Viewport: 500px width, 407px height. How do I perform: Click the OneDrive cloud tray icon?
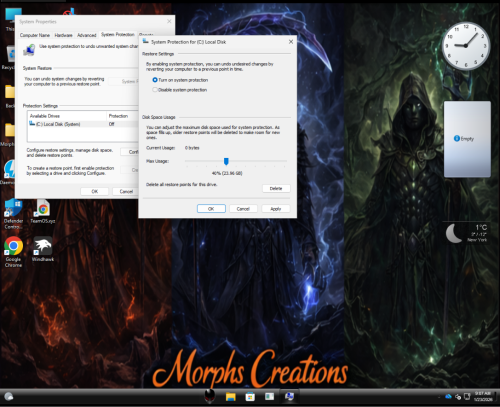(x=448, y=396)
